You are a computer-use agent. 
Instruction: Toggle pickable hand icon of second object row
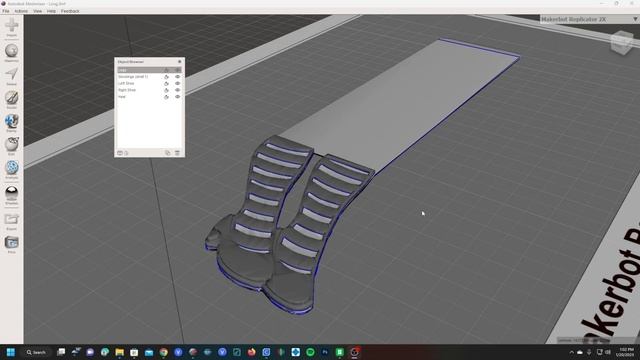[166, 77]
